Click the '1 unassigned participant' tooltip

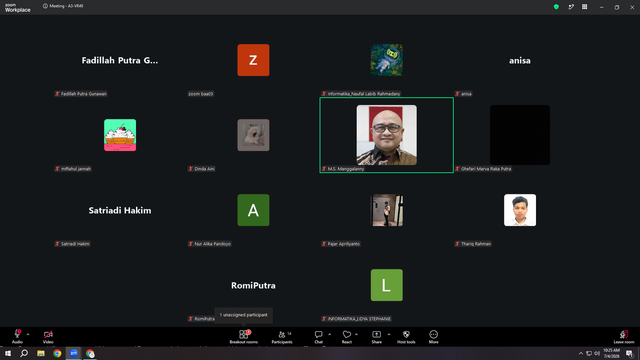pyautogui.click(x=244, y=315)
